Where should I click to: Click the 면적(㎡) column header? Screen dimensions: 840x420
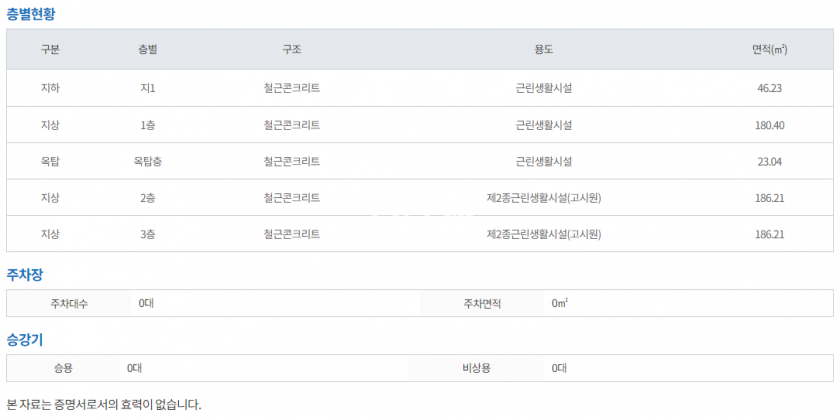[x=769, y=50]
